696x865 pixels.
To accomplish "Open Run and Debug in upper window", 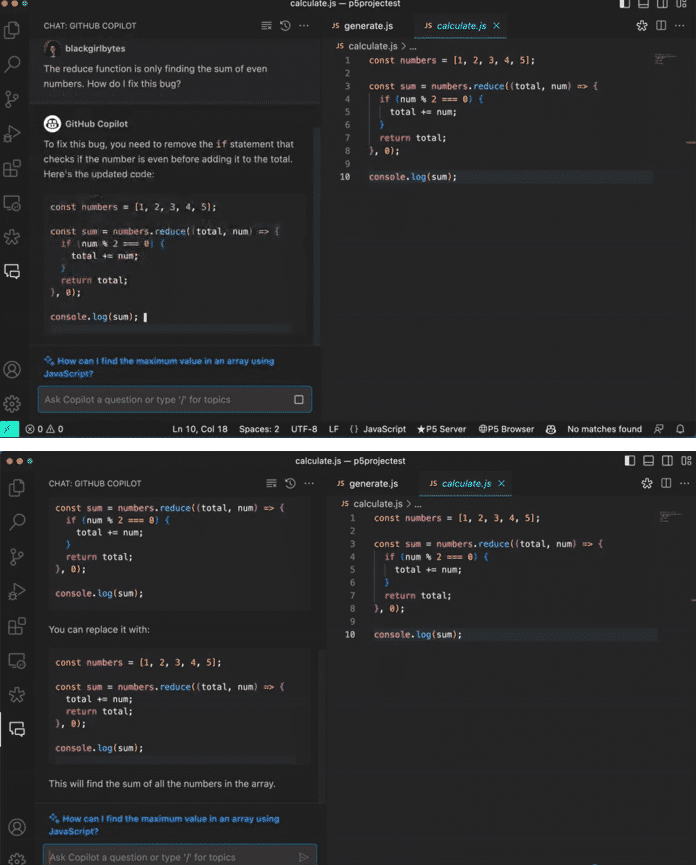I will click(13, 133).
